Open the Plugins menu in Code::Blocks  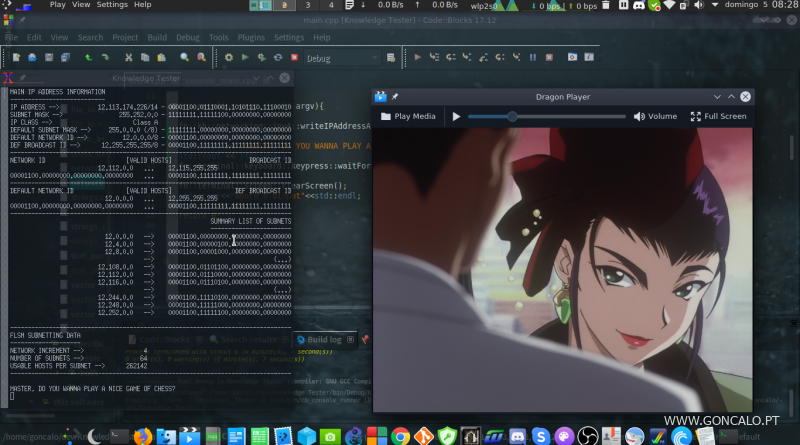[253, 38]
